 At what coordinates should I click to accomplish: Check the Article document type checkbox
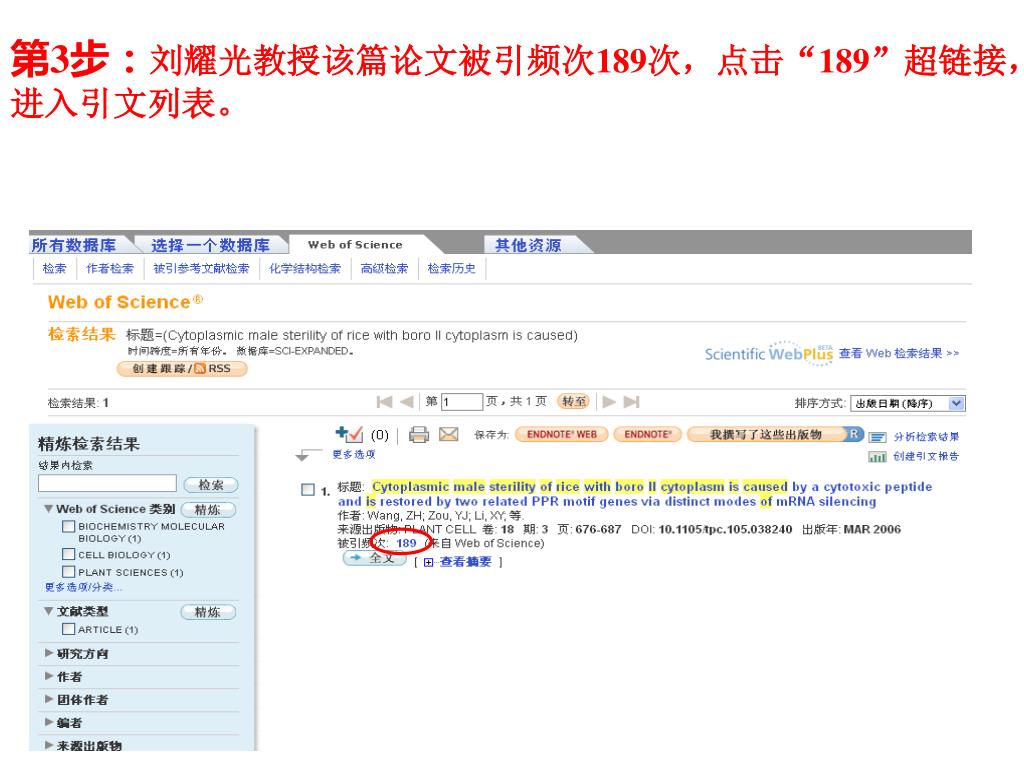tap(69, 629)
